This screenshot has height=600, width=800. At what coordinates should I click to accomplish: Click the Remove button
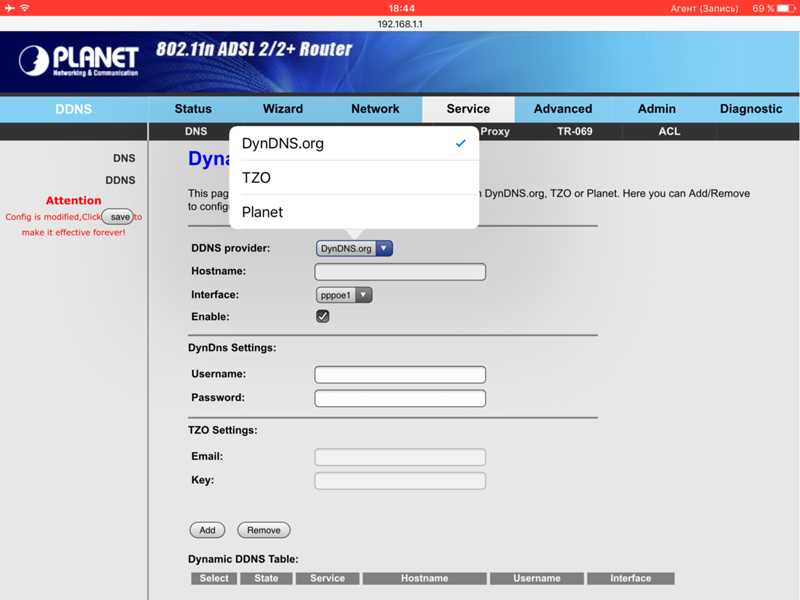[x=264, y=530]
